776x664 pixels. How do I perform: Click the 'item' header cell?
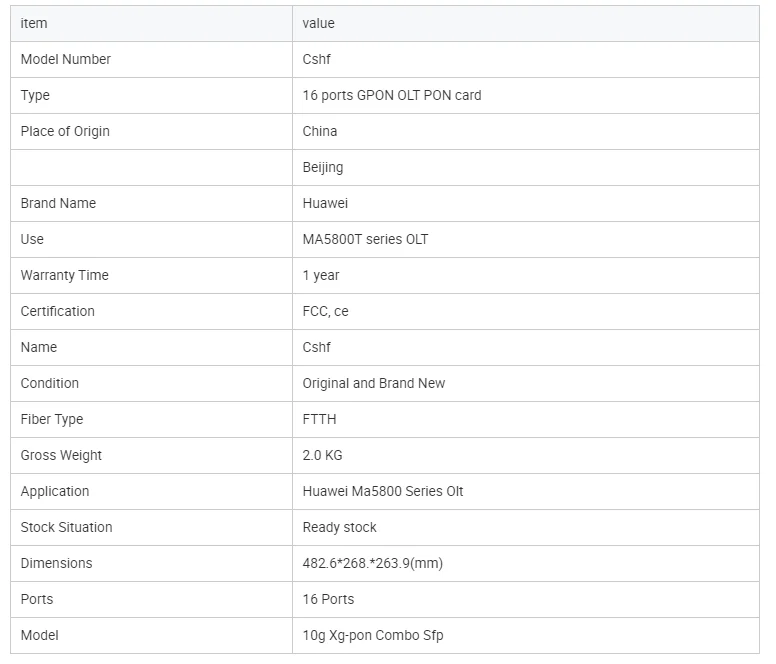click(x=34, y=23)
